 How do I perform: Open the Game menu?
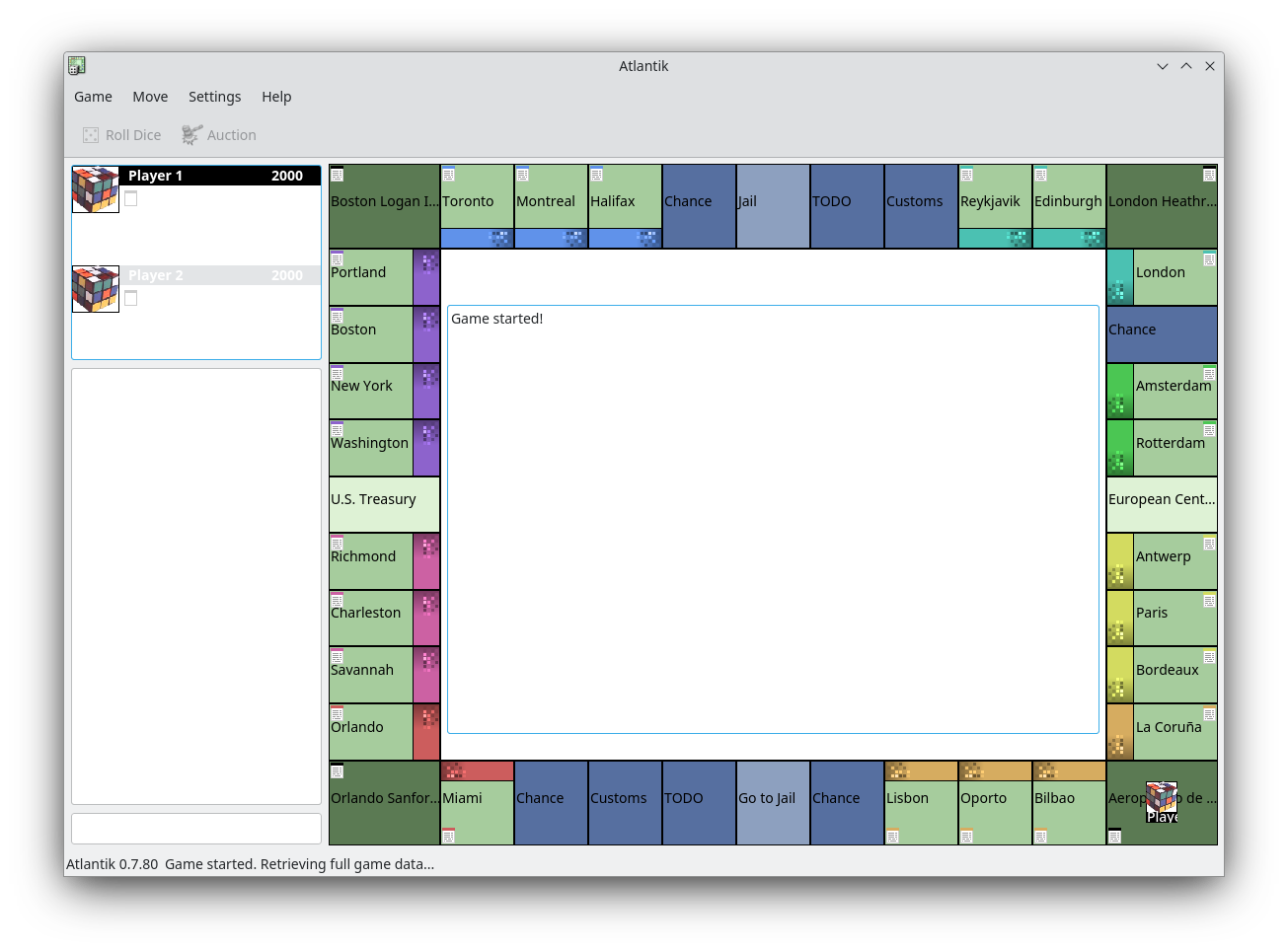pos(93,97)
